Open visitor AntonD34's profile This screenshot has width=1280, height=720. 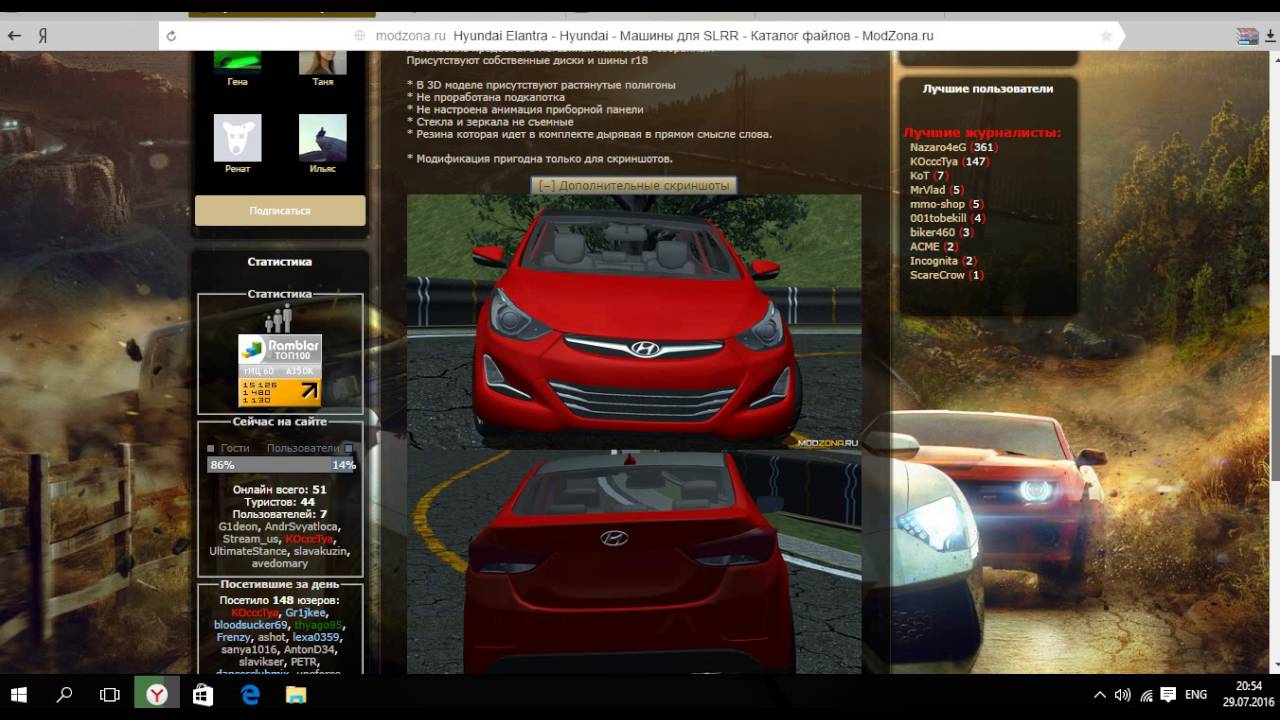308,650
